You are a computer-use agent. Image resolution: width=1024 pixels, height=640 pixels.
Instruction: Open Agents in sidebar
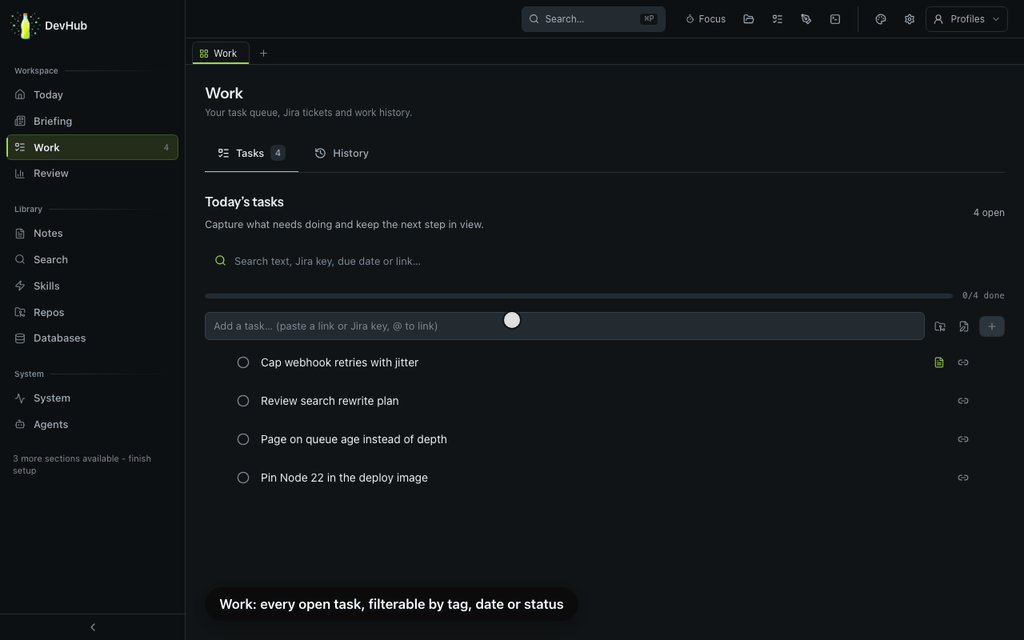point(92,424)
